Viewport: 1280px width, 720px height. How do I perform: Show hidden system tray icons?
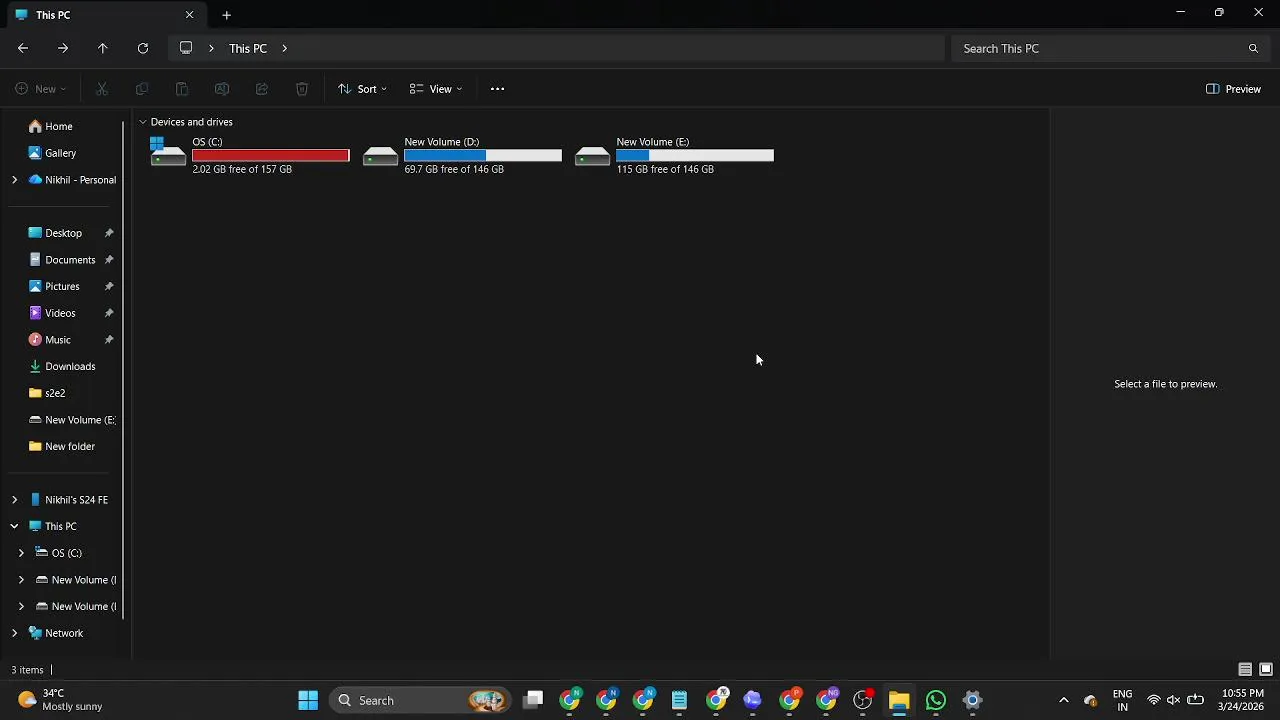click(1063, 701)
